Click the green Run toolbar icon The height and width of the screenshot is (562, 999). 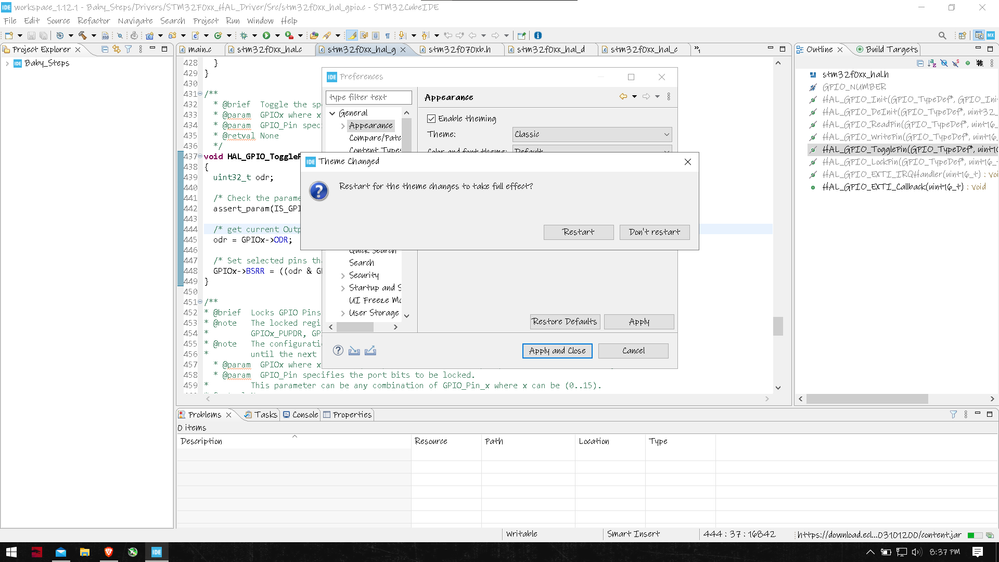pos(266,36)
